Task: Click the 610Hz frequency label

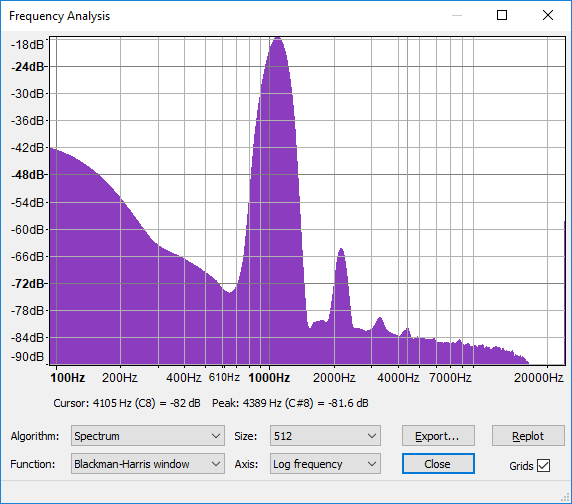Action: point(224,377)
